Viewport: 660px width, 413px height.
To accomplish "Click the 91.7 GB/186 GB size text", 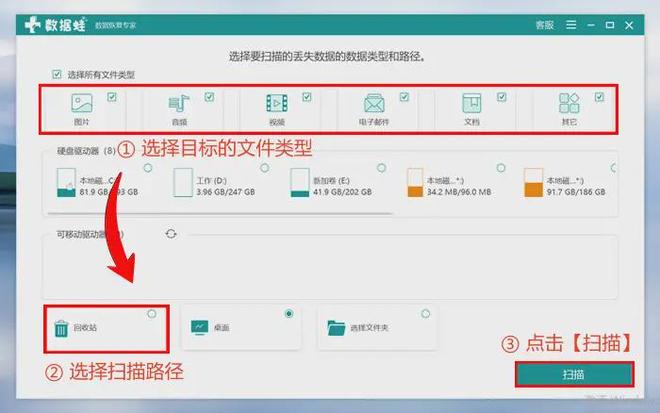I will [x=576, y=192].
